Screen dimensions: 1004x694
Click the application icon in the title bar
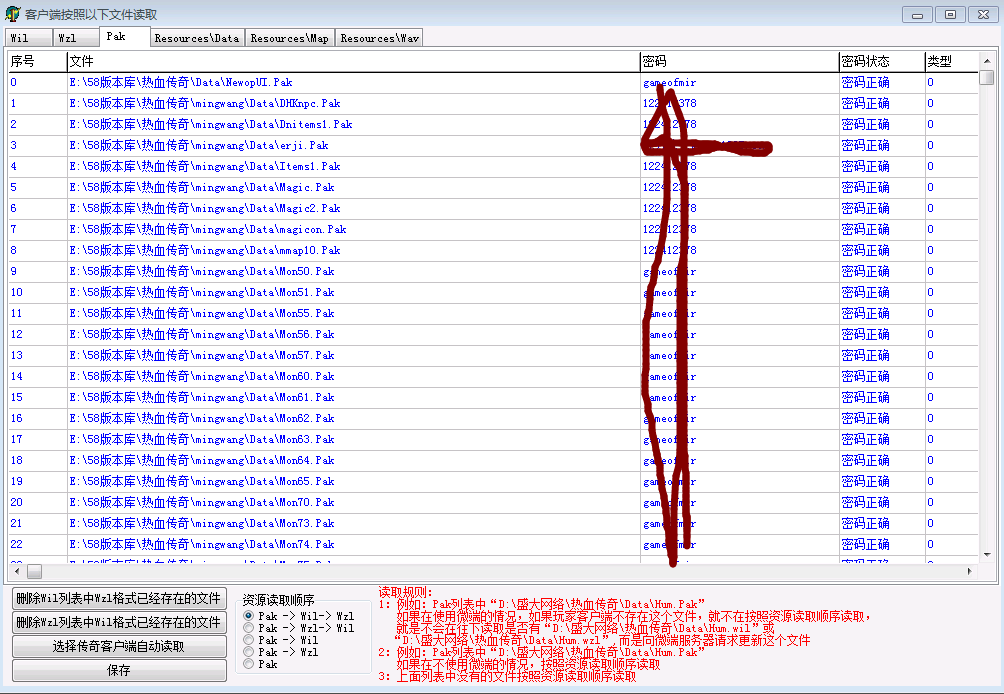pyautogui.click(x=12, y=14)
